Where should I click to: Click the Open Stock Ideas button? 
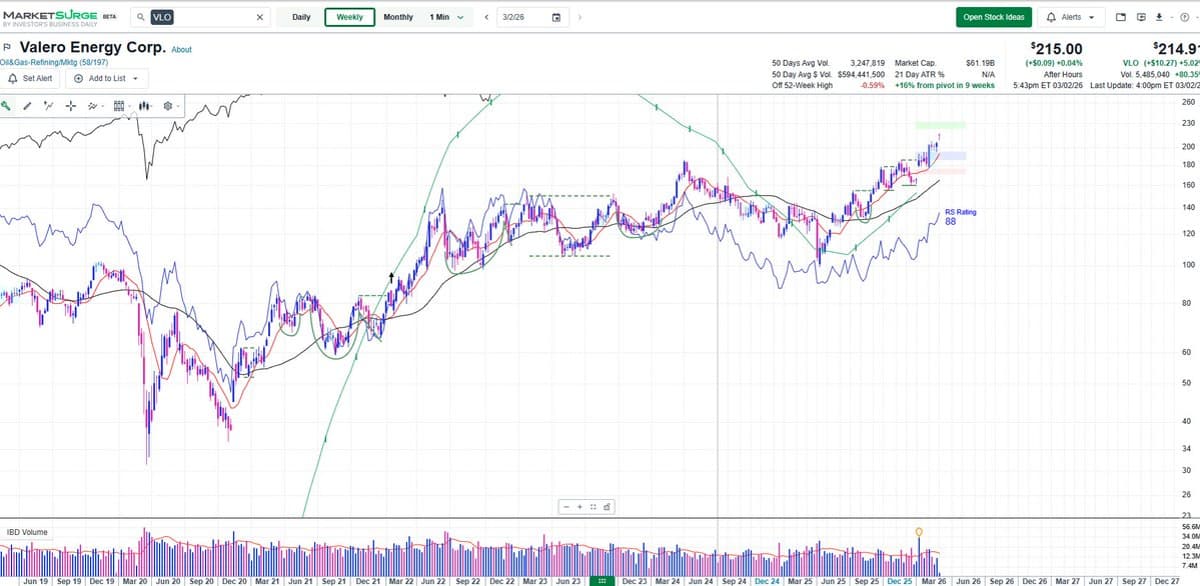993,17
